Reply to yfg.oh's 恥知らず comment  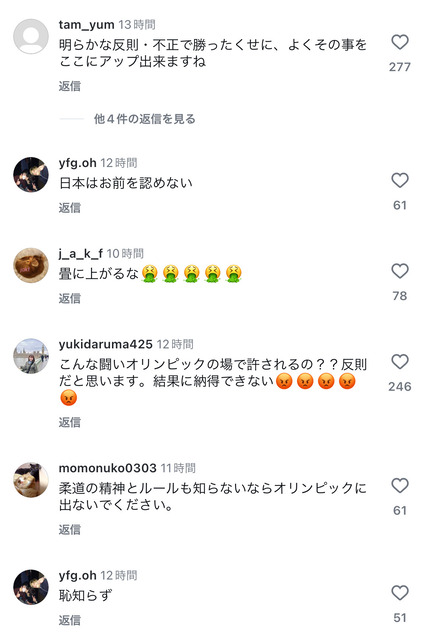tap(70, 620)
